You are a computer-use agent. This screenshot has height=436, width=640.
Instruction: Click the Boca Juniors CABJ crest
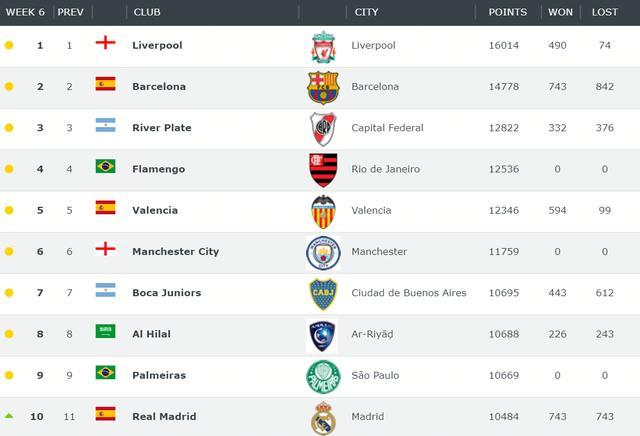(x=323, y=294)
